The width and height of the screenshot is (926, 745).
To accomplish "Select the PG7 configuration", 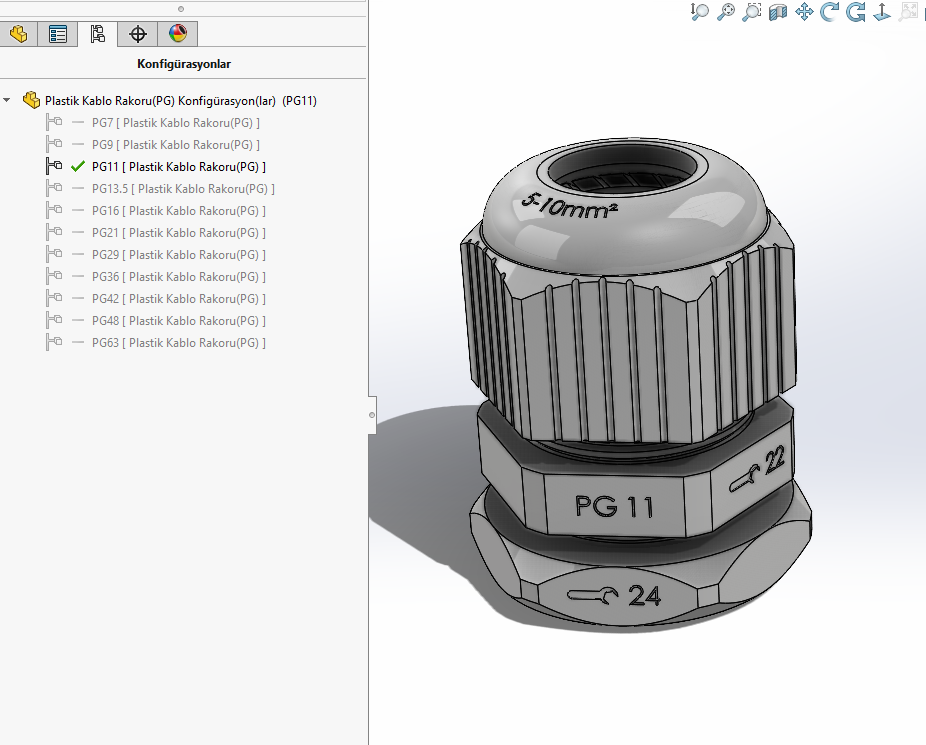I will click(175, 123).
